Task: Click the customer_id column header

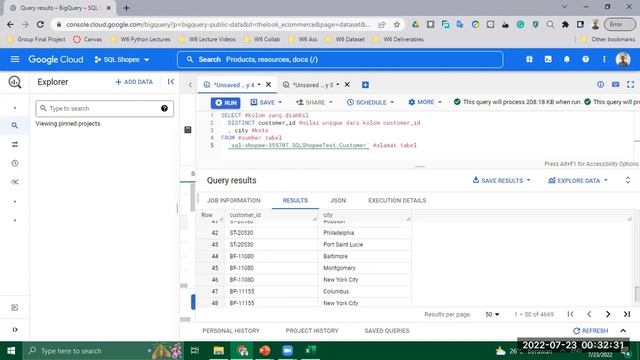Action: coord(271,215)
